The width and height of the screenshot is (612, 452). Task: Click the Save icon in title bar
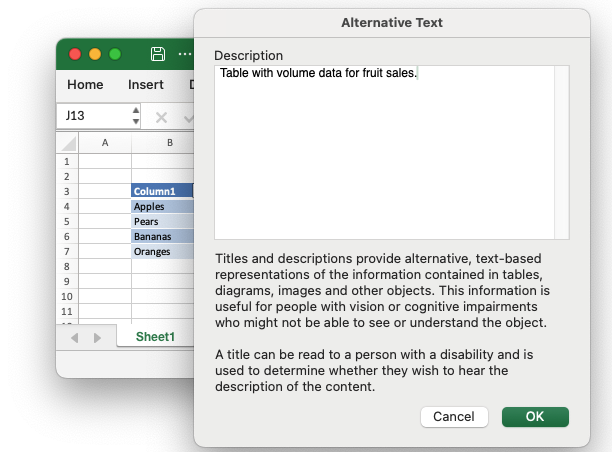tap(157, 54)
